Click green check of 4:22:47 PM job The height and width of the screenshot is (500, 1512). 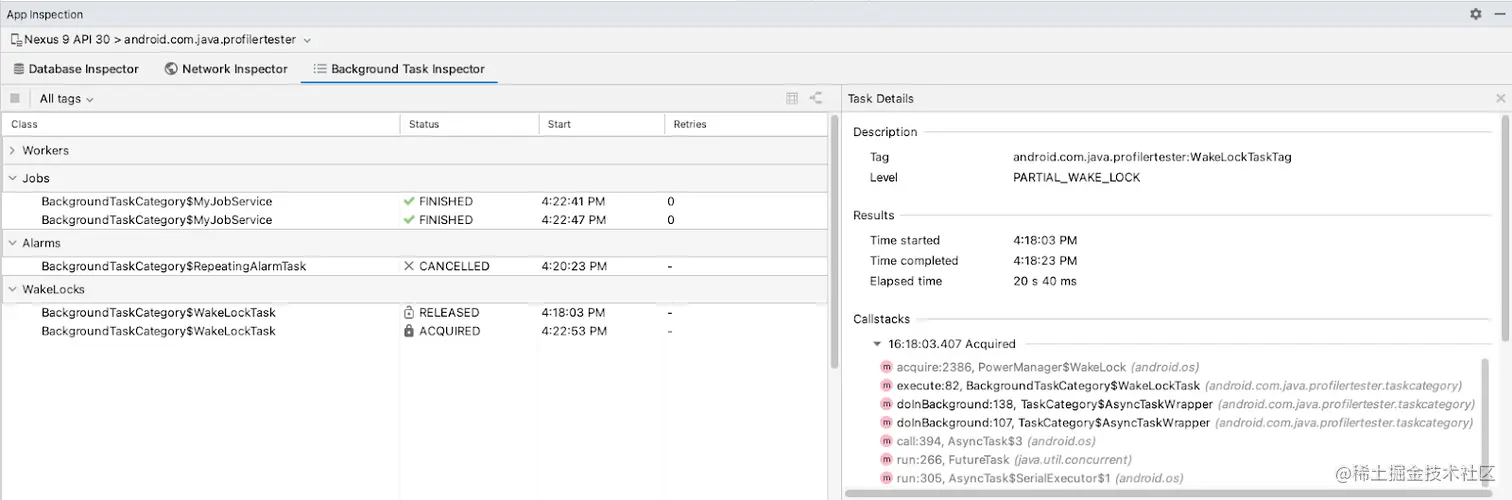409,219
